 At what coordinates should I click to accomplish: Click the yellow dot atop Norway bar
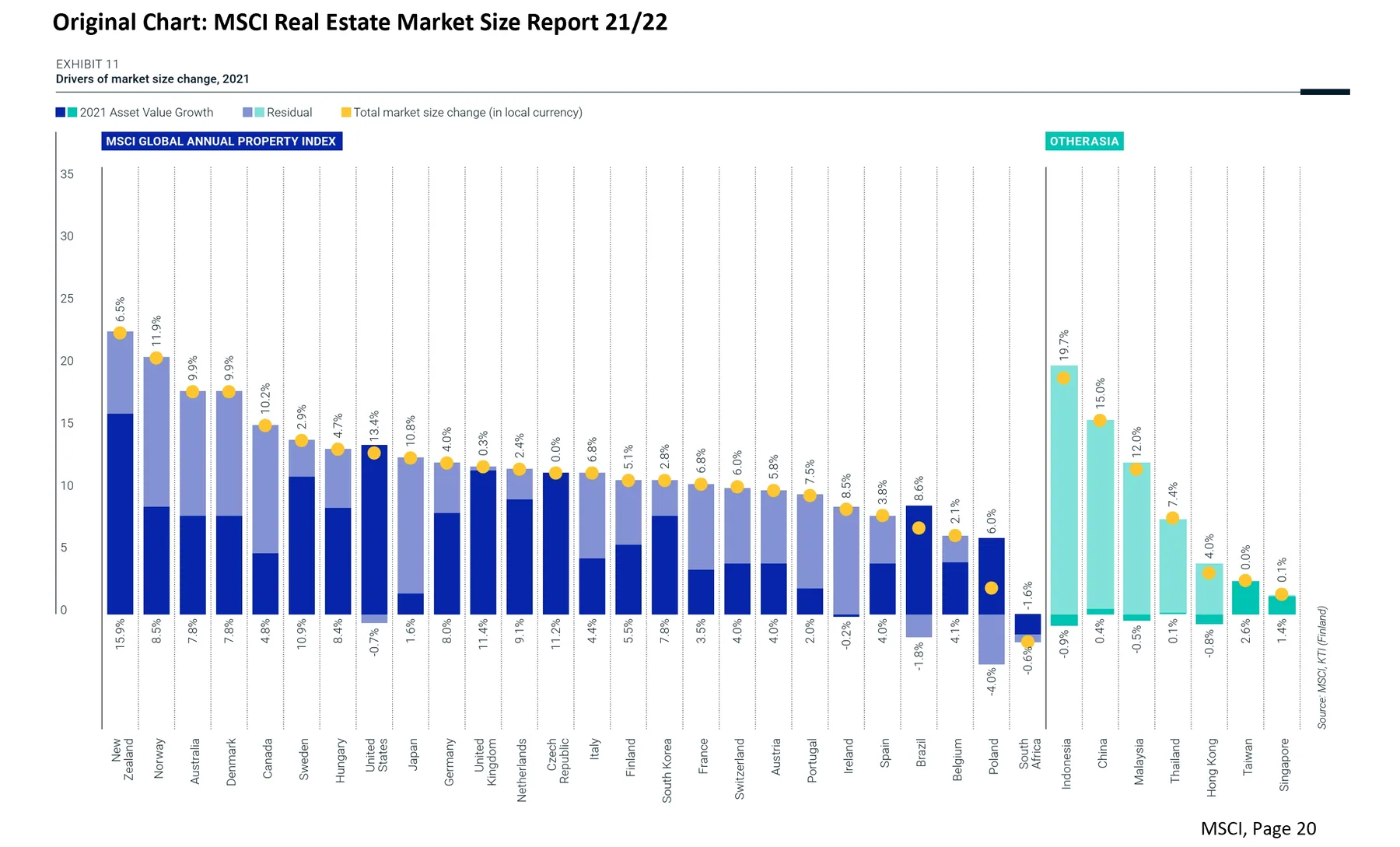click(x=156, y=358)
